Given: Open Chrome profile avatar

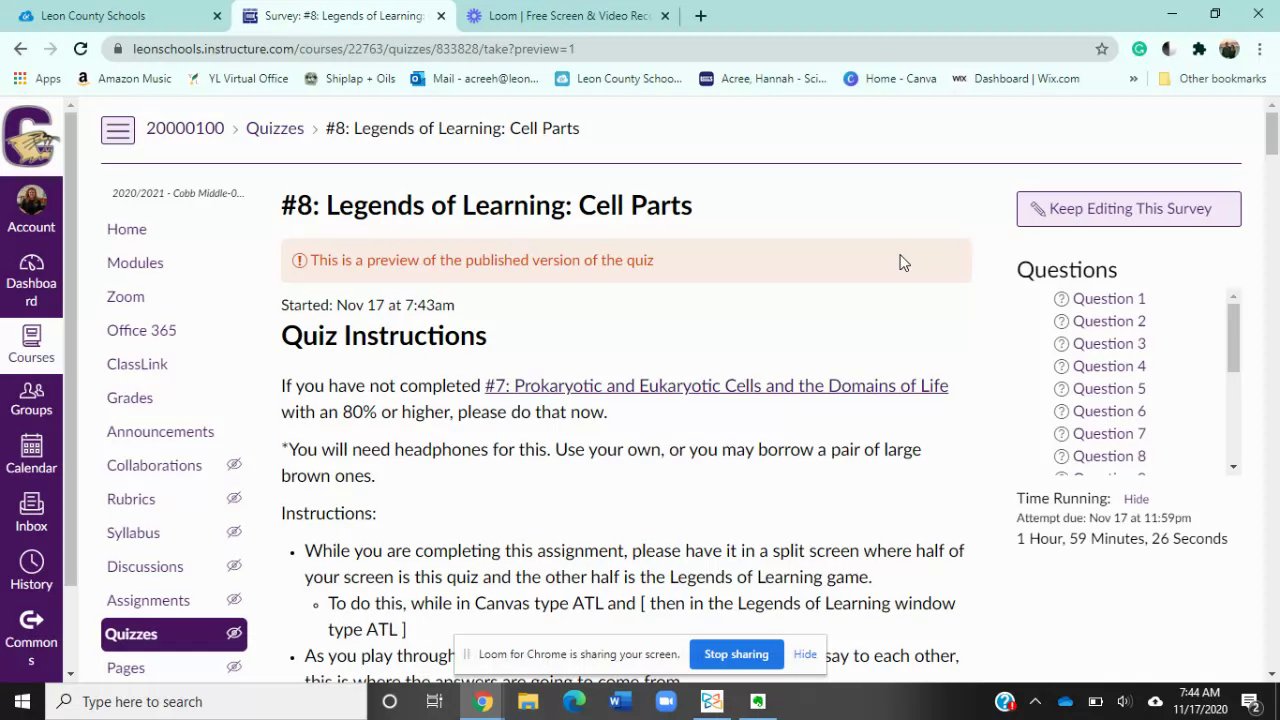Looking at the screenshot, I should point(1229,48).
